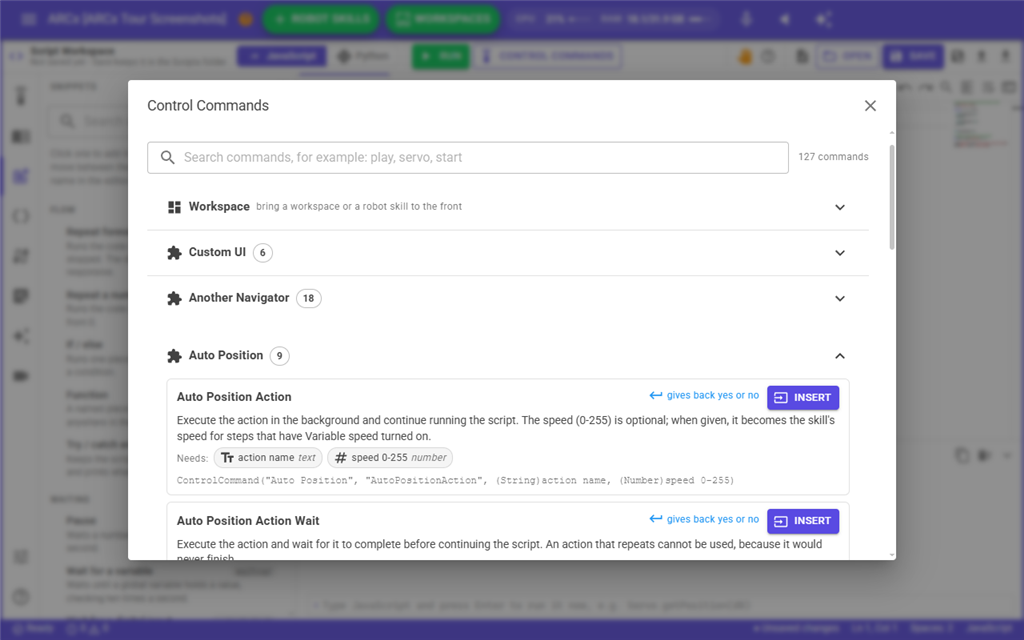Viewport: 1024px width, 640px height.
Task: Close the Control Commands dialog
Action: coord(870,106)
